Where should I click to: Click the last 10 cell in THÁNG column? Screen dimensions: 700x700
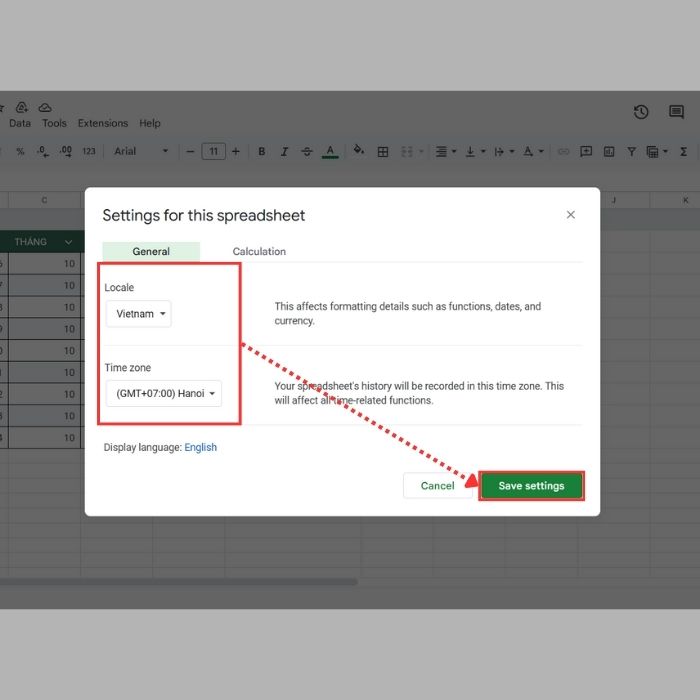[44, 438]
